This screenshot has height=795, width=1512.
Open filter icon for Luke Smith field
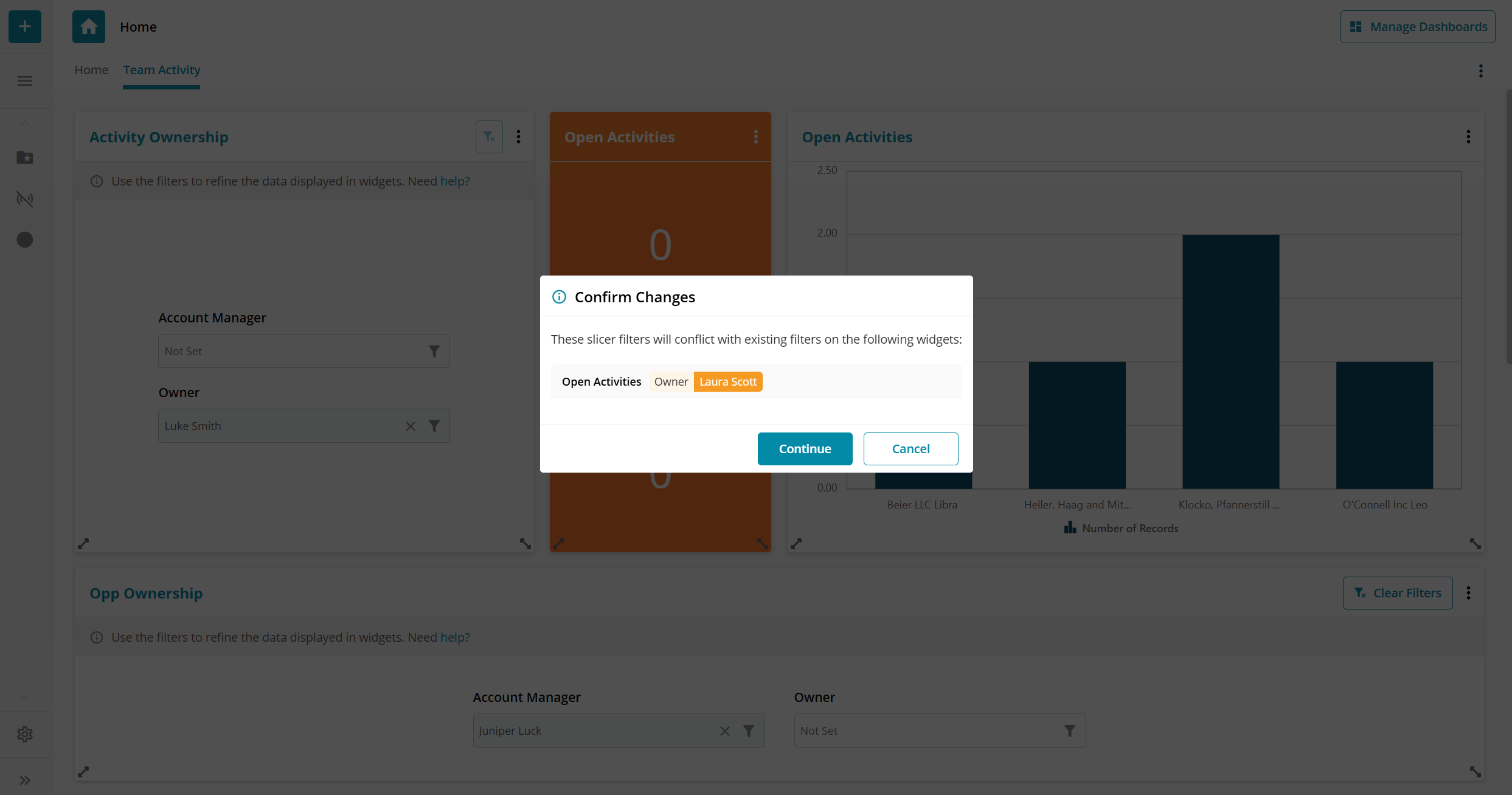click(434, 426)
